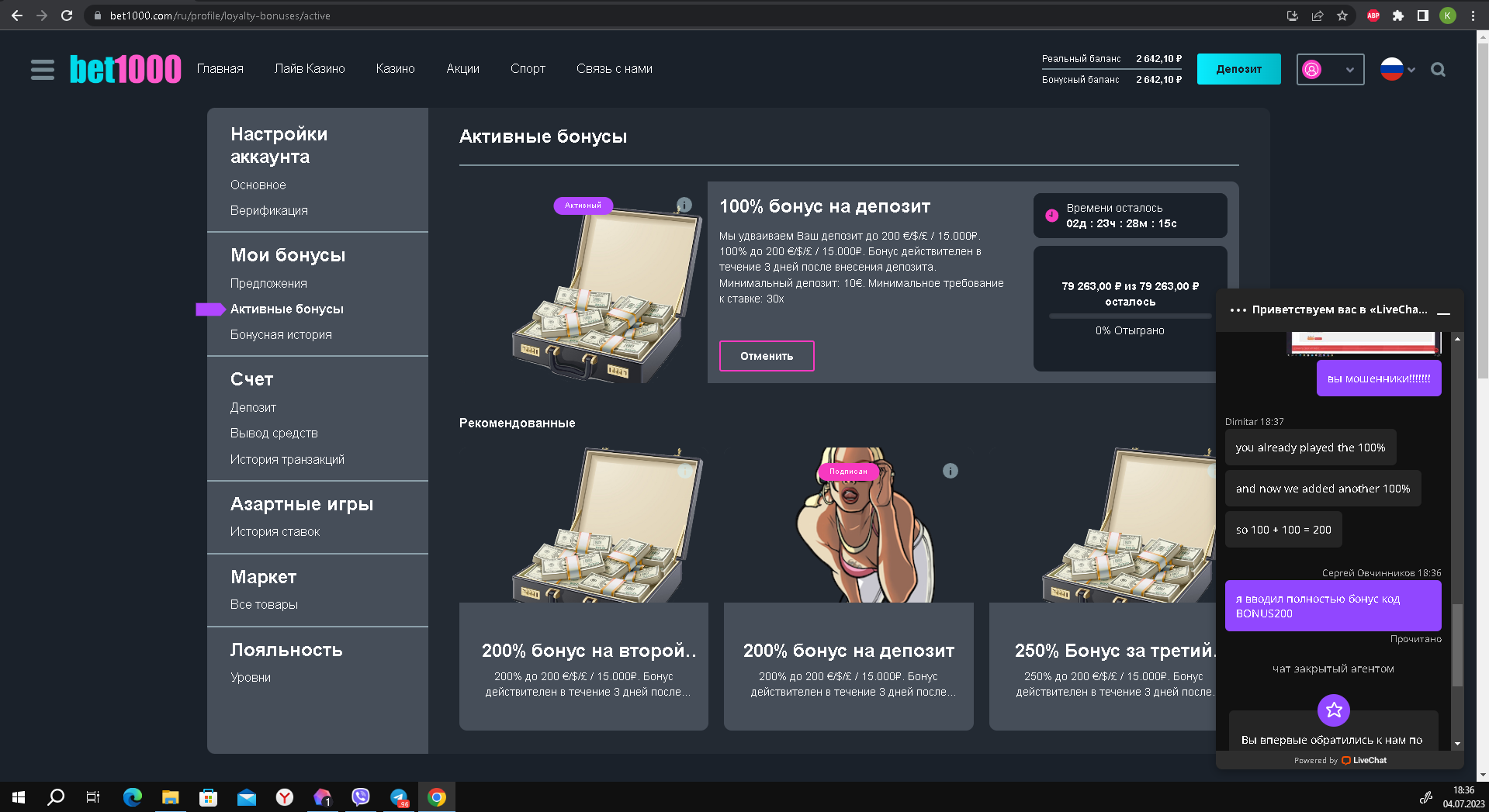Open the Mail app from the taskbar

tap(247, 797)
